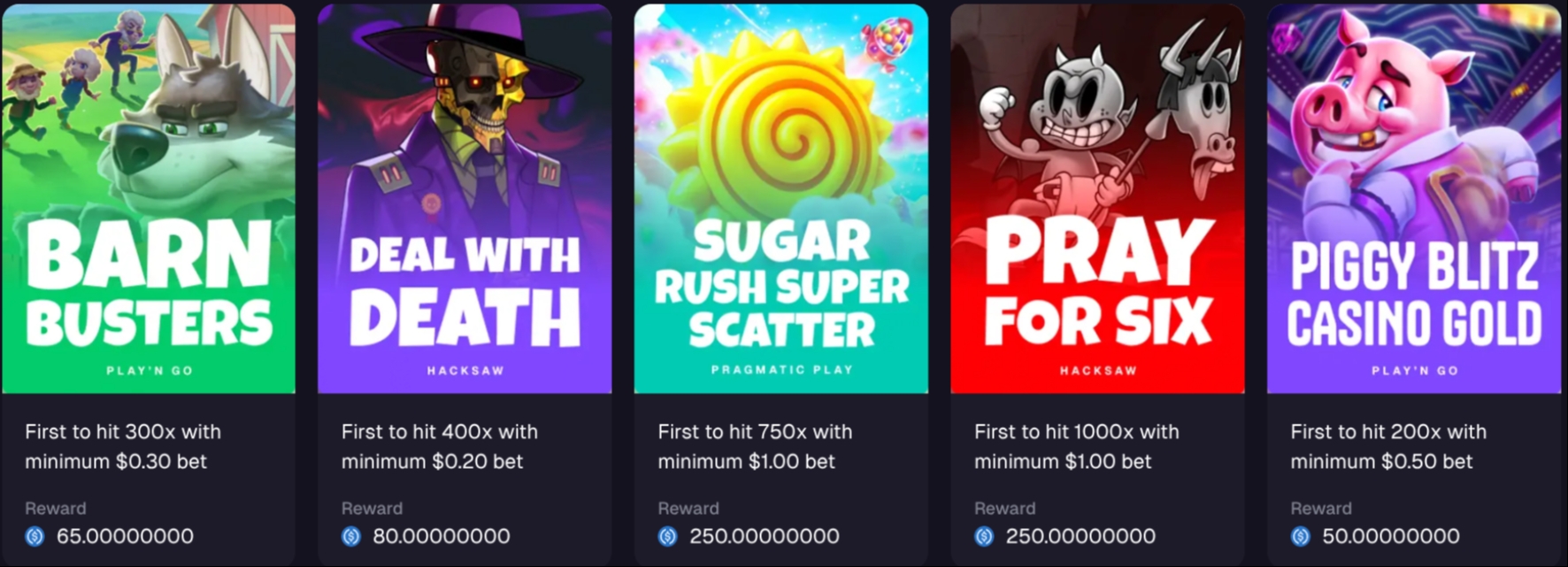Select the PRAGMATIC PLAY provider label

(780, 371)
